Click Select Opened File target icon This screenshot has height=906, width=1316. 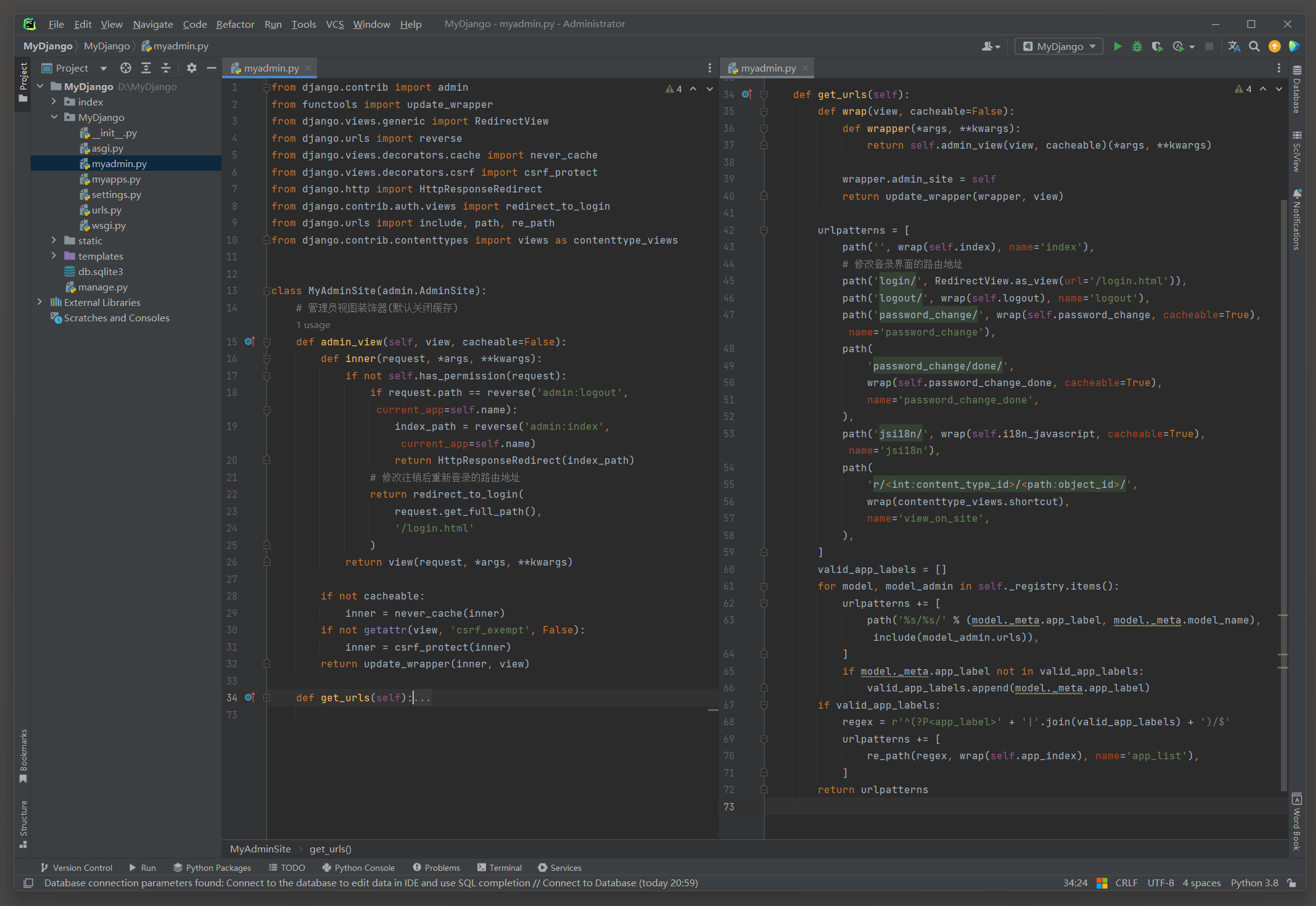pos(126,68)
